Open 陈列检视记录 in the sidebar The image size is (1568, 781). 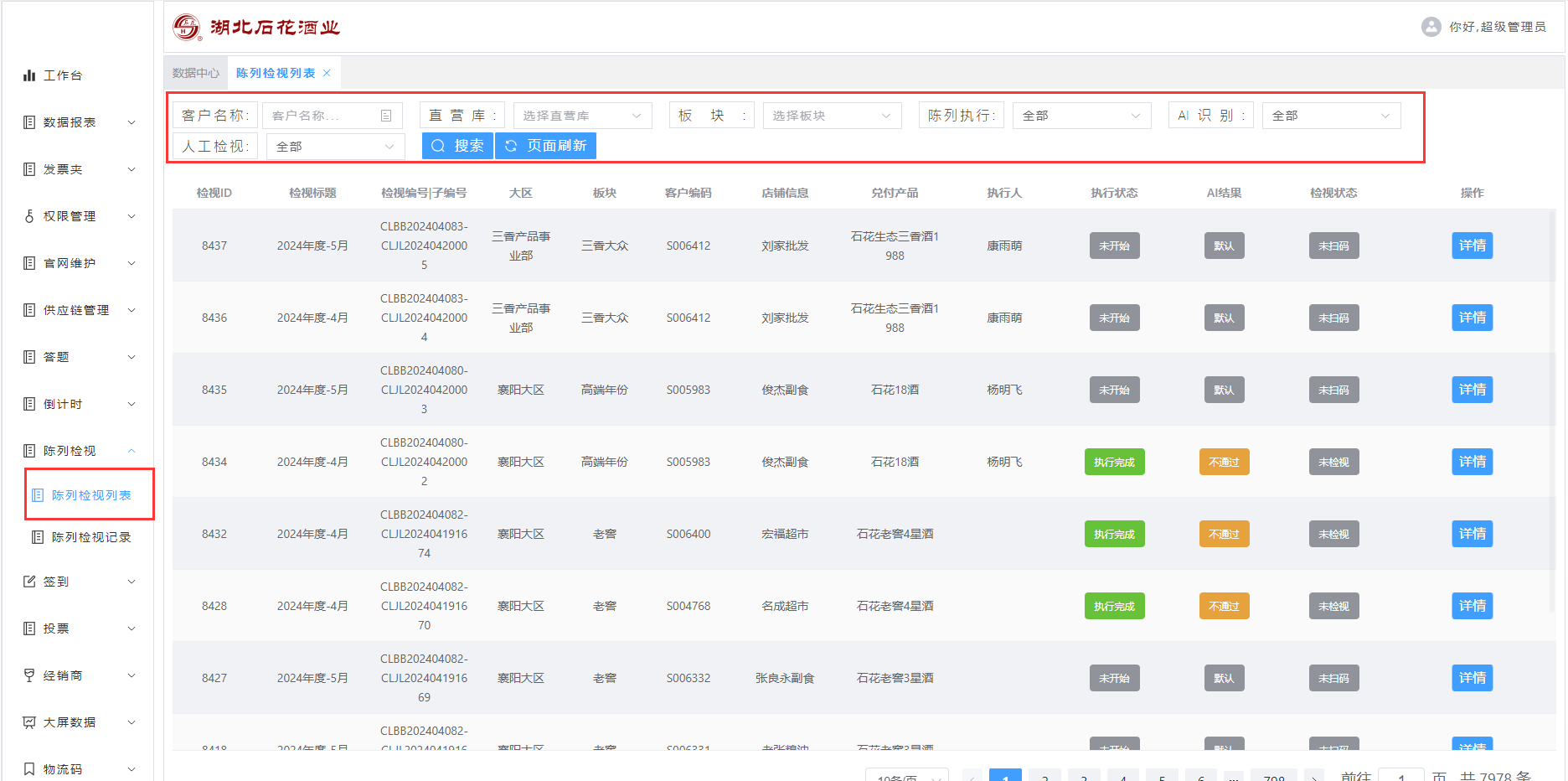point(90,537)
